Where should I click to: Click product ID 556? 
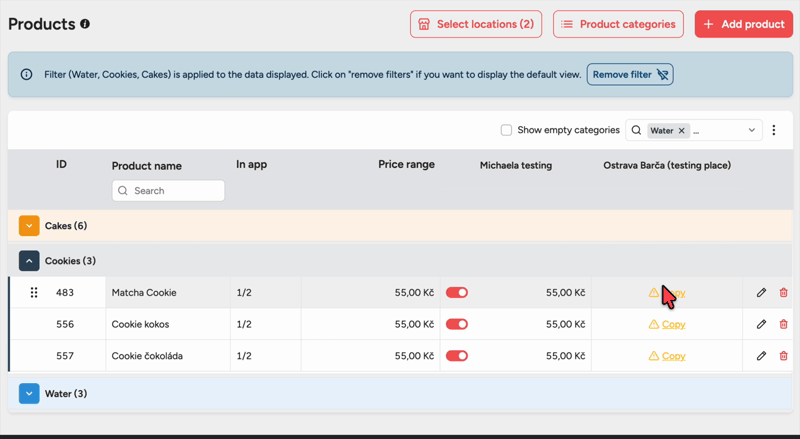65,324
